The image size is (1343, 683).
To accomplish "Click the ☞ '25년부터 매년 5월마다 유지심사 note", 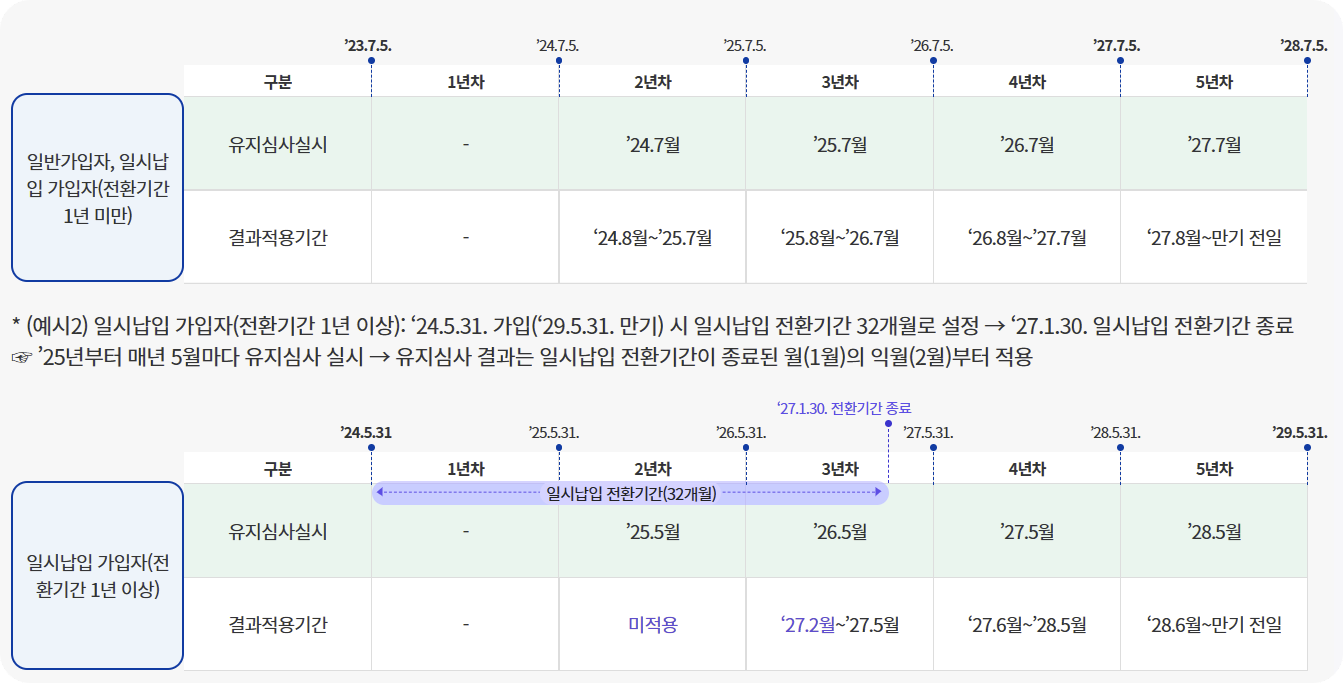I will 521,358.
